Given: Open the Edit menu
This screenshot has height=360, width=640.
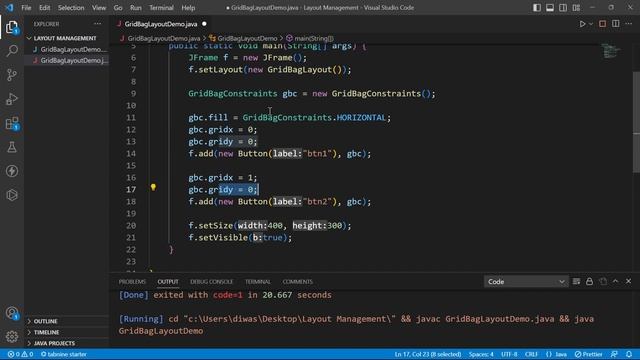Looking at the screenshot, I should (44, 8).
